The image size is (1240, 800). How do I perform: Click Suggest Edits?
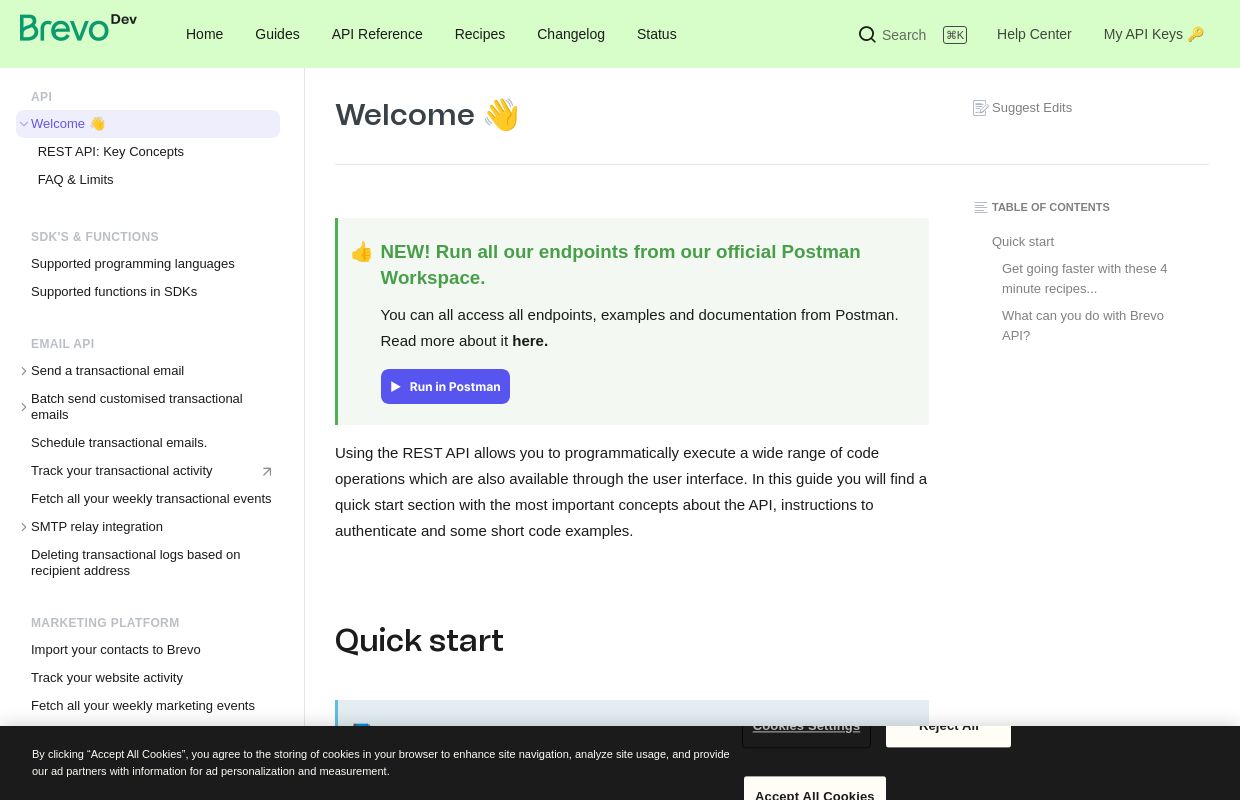point(1022,108)
